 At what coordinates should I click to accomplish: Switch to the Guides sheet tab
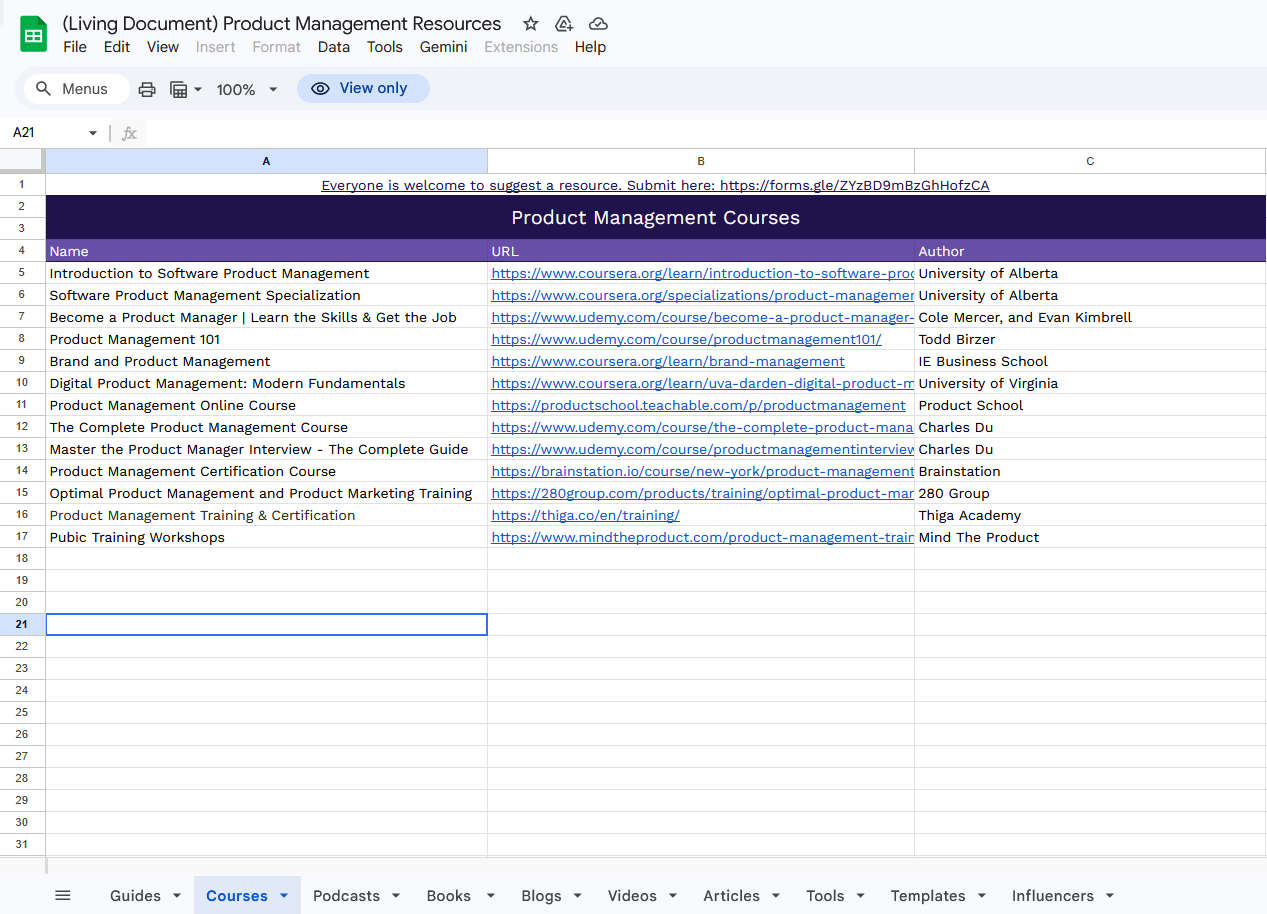(x=135, y=896)
